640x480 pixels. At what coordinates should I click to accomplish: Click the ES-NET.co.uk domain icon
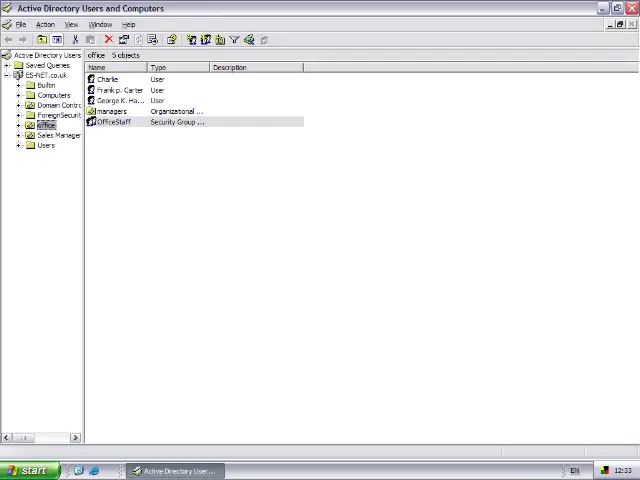(18, 75)
